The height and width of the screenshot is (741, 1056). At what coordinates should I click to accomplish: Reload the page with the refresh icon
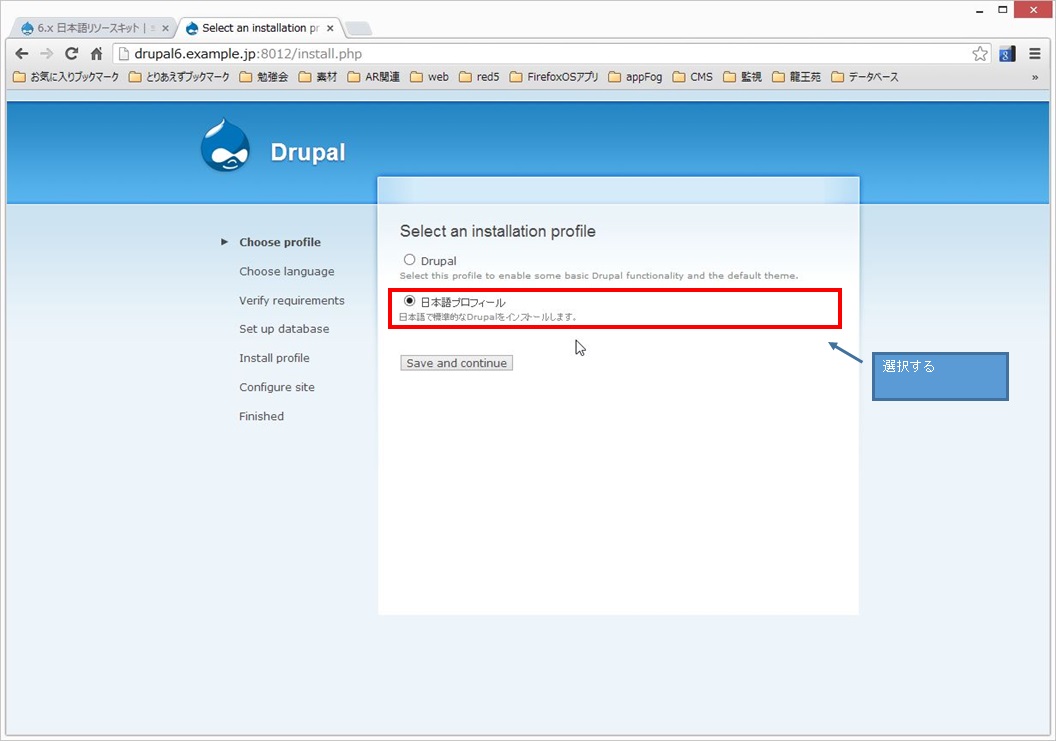pyautogui.click(x=71, y=54)
